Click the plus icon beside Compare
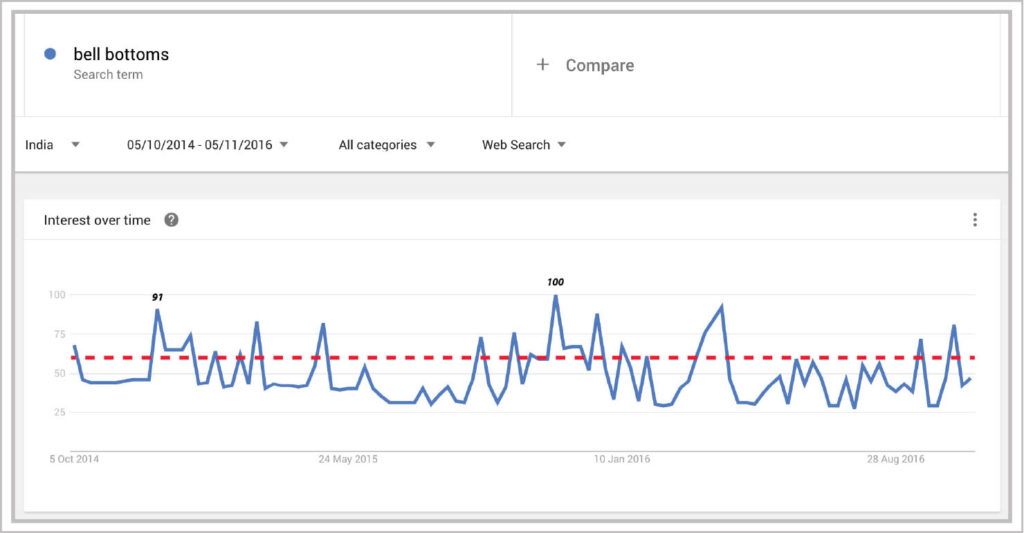The height and width of the screenshot is (533, 1024). [543, 65]
